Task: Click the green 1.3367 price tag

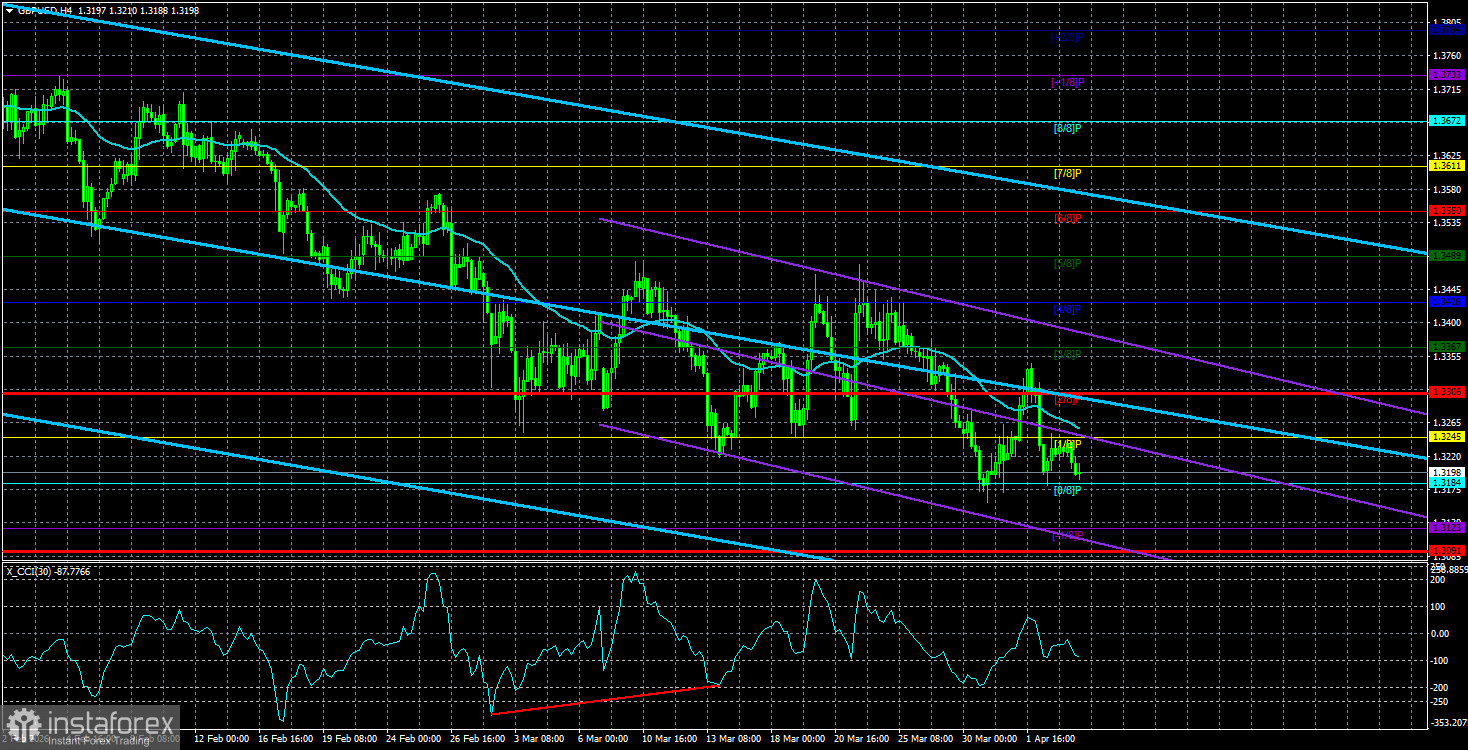Action: tap(1447, 347)
